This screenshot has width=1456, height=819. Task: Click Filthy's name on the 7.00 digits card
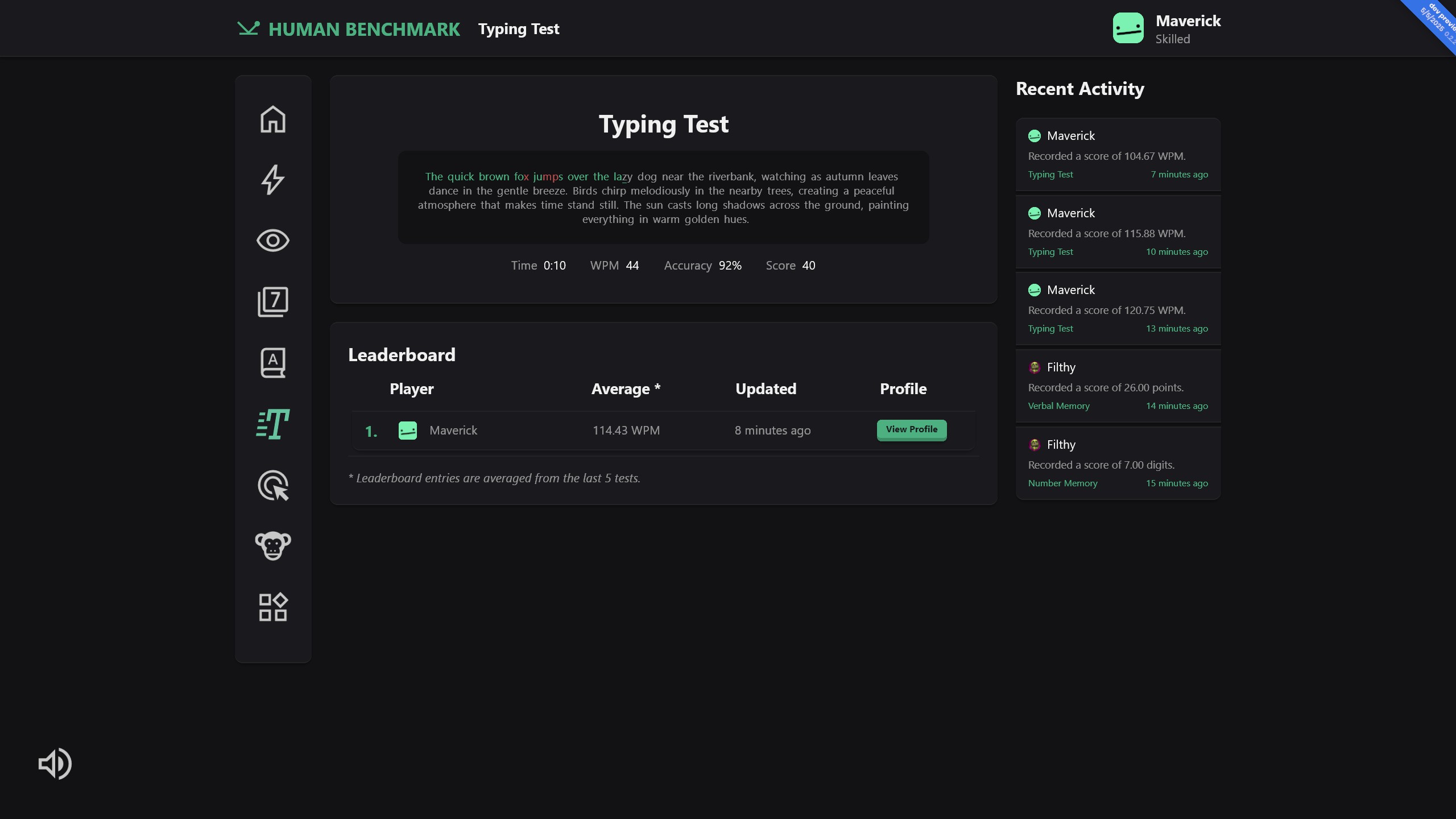click(1061, 445)
